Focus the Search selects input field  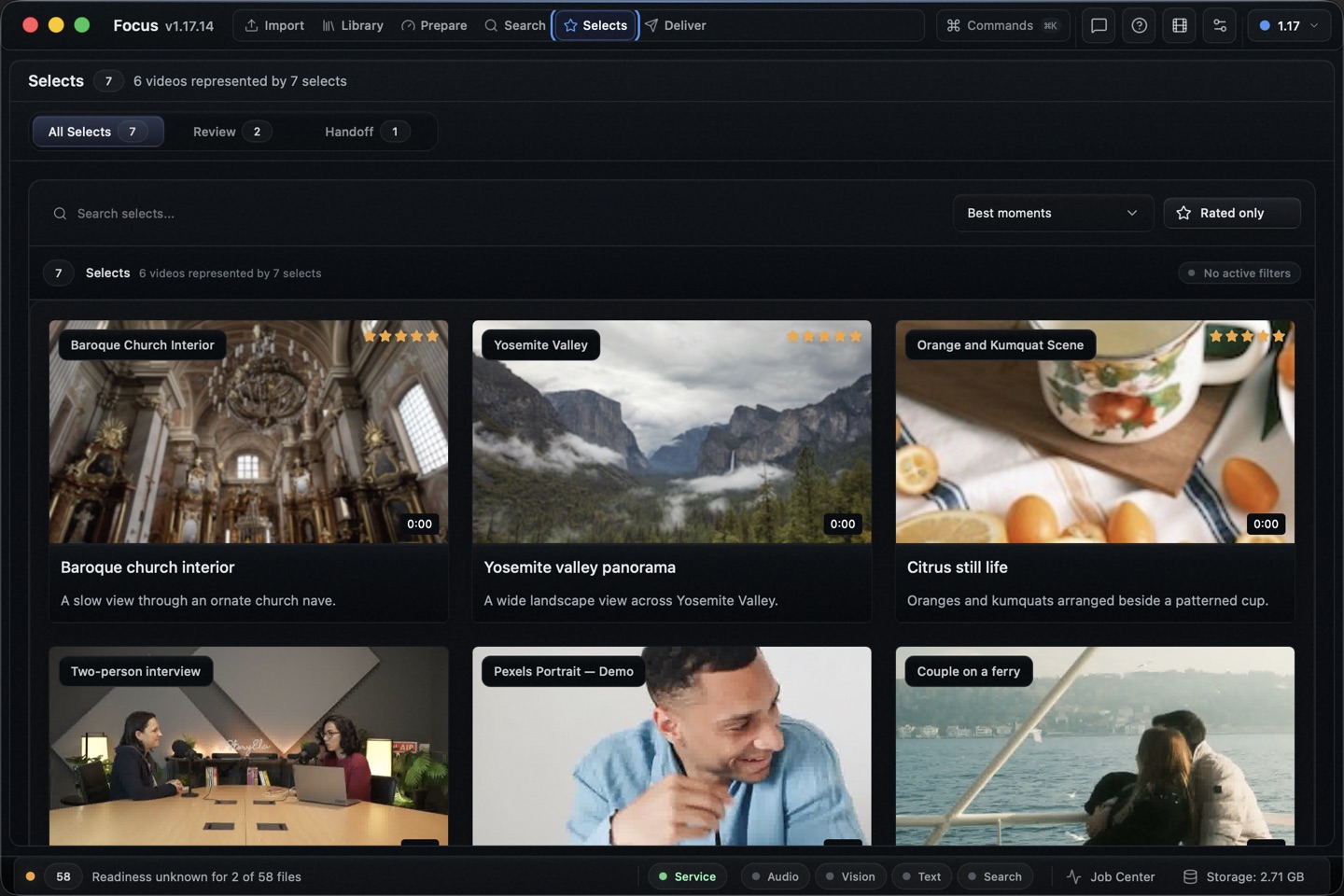495,214
